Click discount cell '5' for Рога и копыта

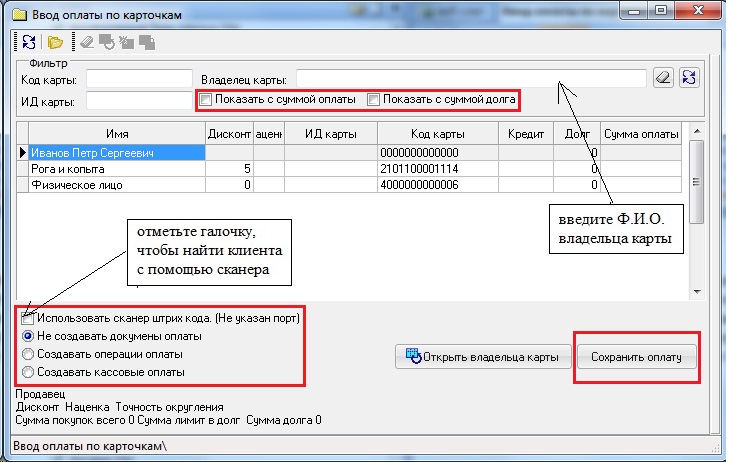coord(229,169)
